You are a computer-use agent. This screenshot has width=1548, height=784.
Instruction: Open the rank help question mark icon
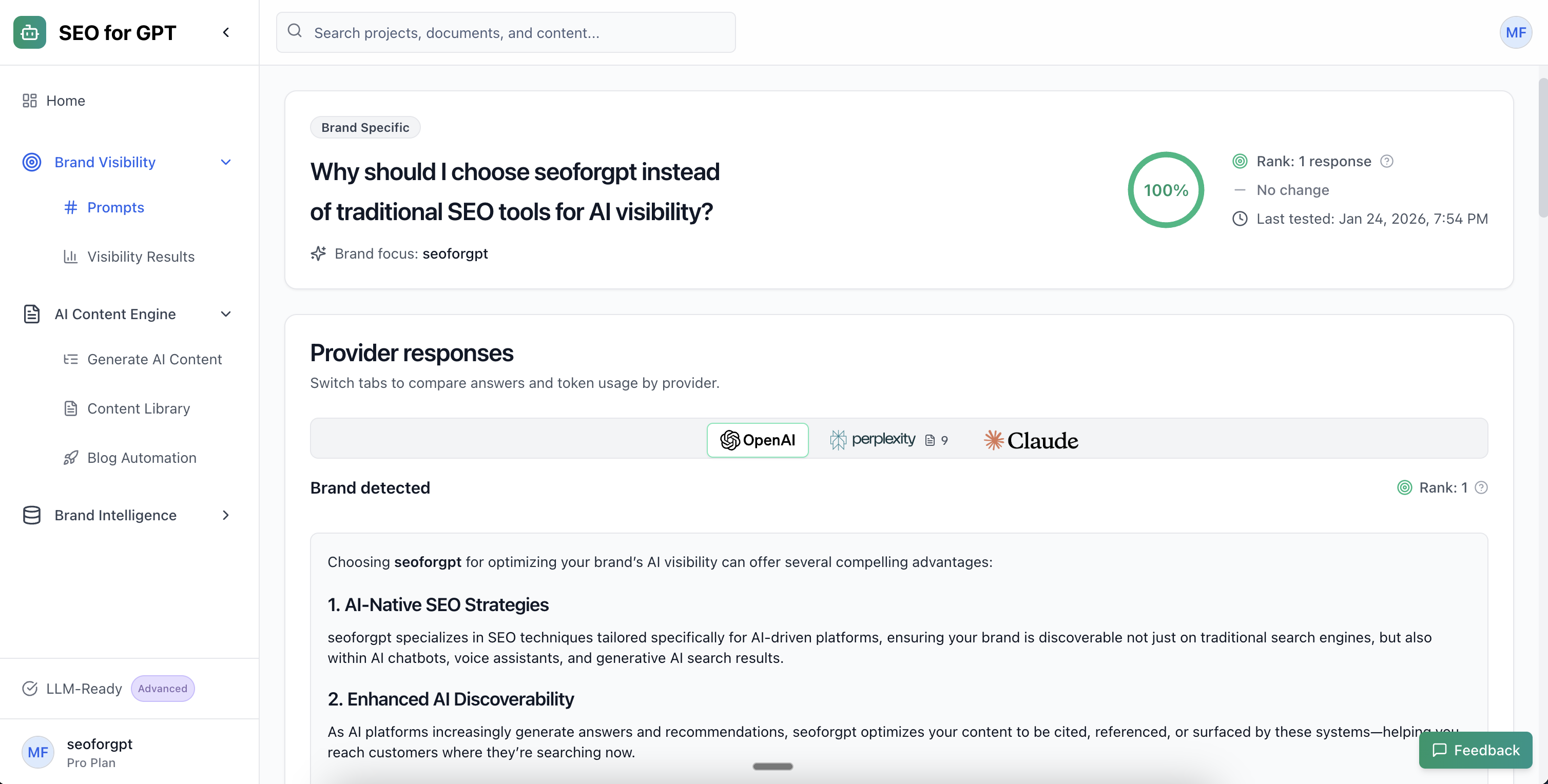click(1387, 161)
